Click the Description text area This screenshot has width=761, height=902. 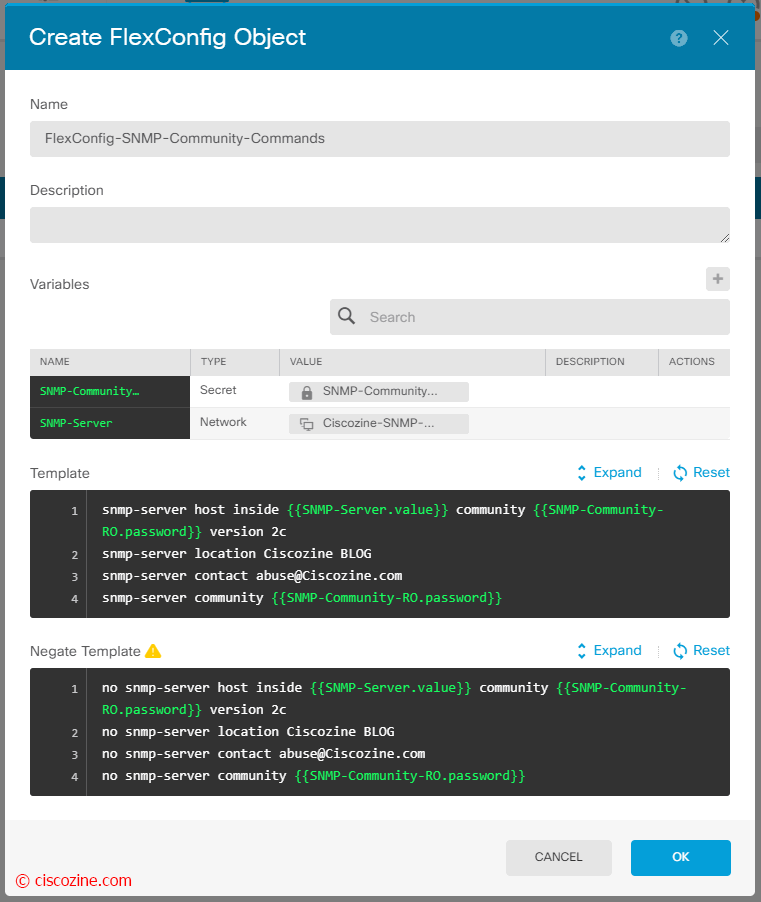coord(380,225)
